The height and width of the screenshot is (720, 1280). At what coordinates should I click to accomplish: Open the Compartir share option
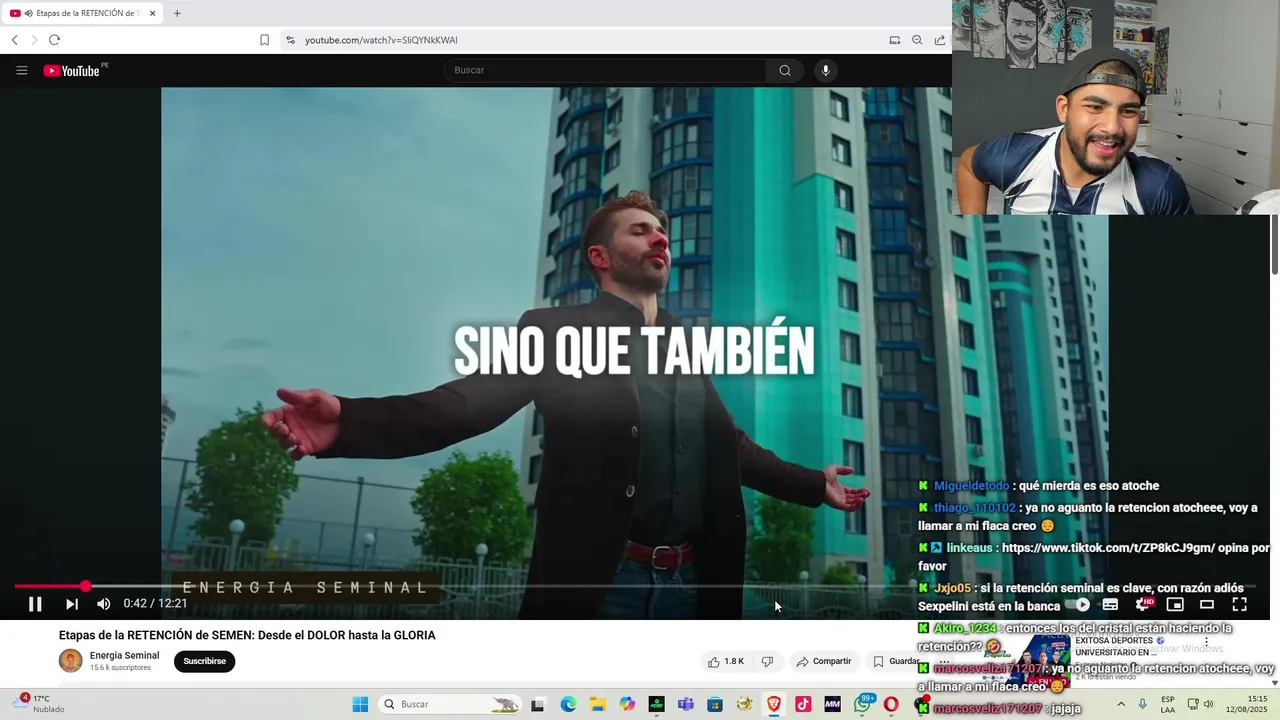coord(823,661)
